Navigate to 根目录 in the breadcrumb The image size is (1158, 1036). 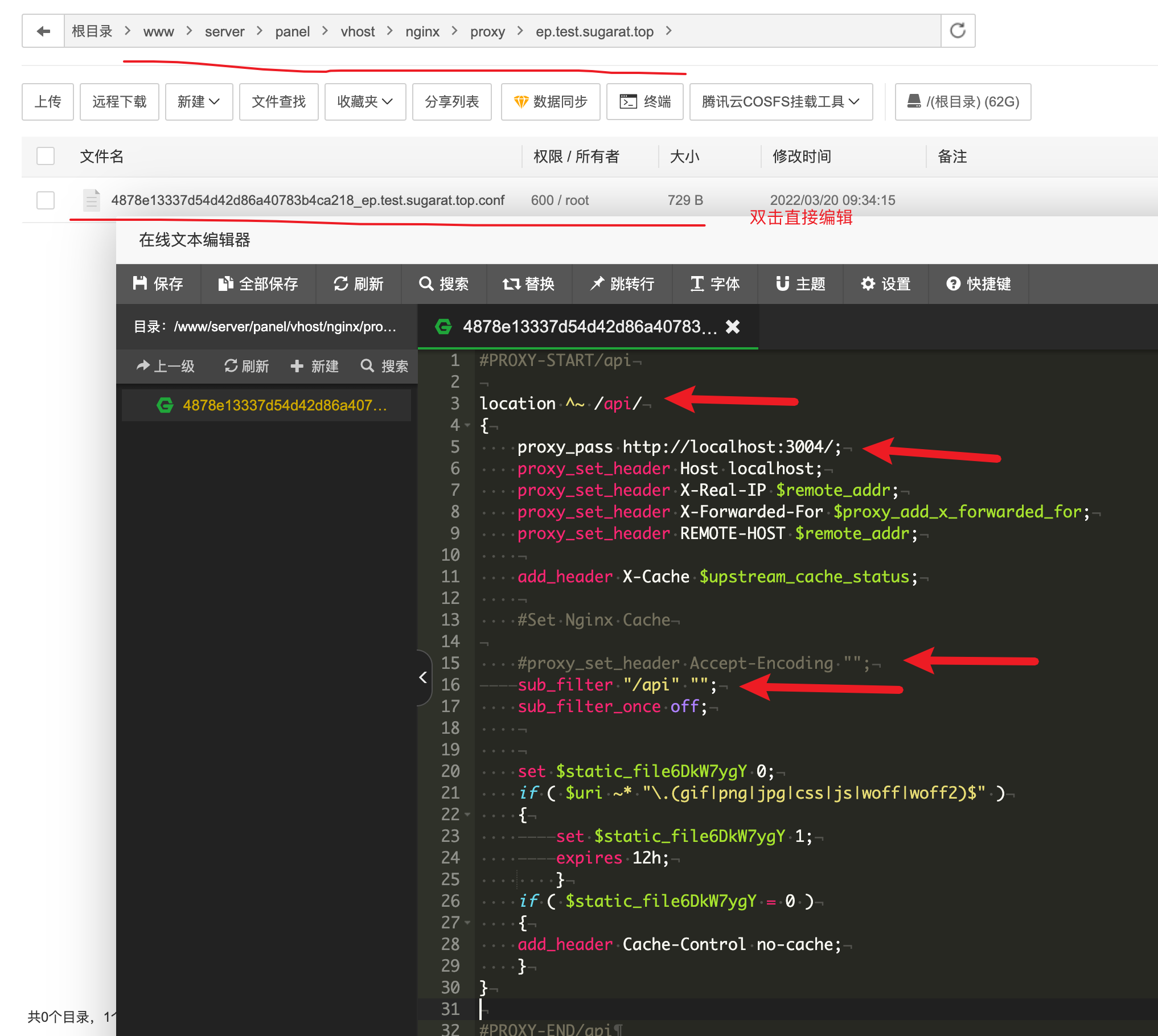pos(92,31)
